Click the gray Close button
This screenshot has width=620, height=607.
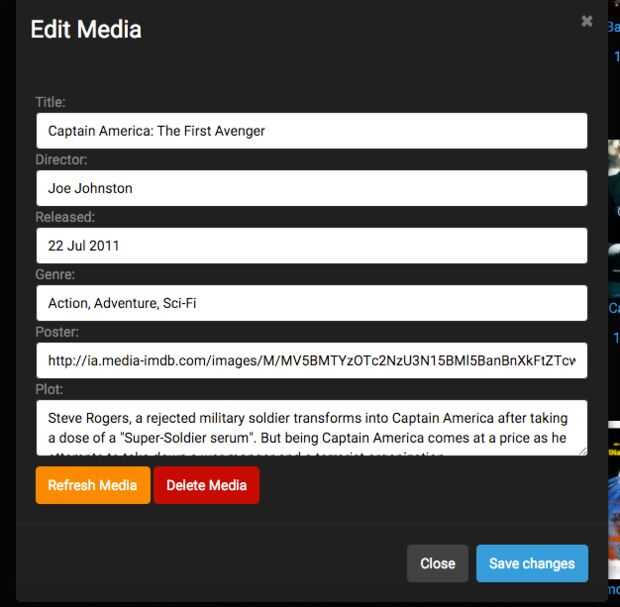click(x=437, y=564)
